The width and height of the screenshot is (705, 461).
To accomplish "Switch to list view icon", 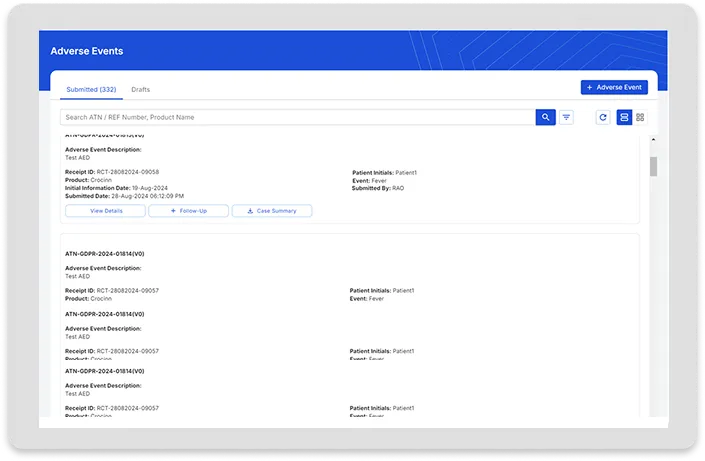I will point(624,117).
